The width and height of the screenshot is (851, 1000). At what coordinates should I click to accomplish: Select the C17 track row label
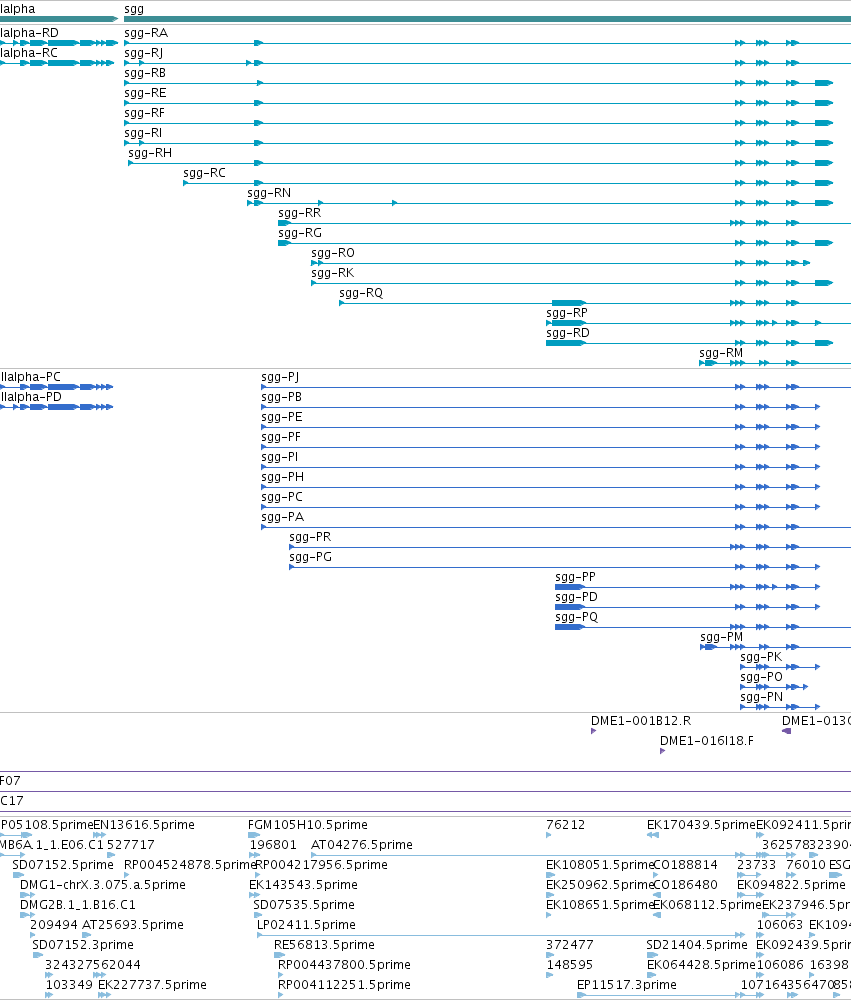click(x=11, y=801)
